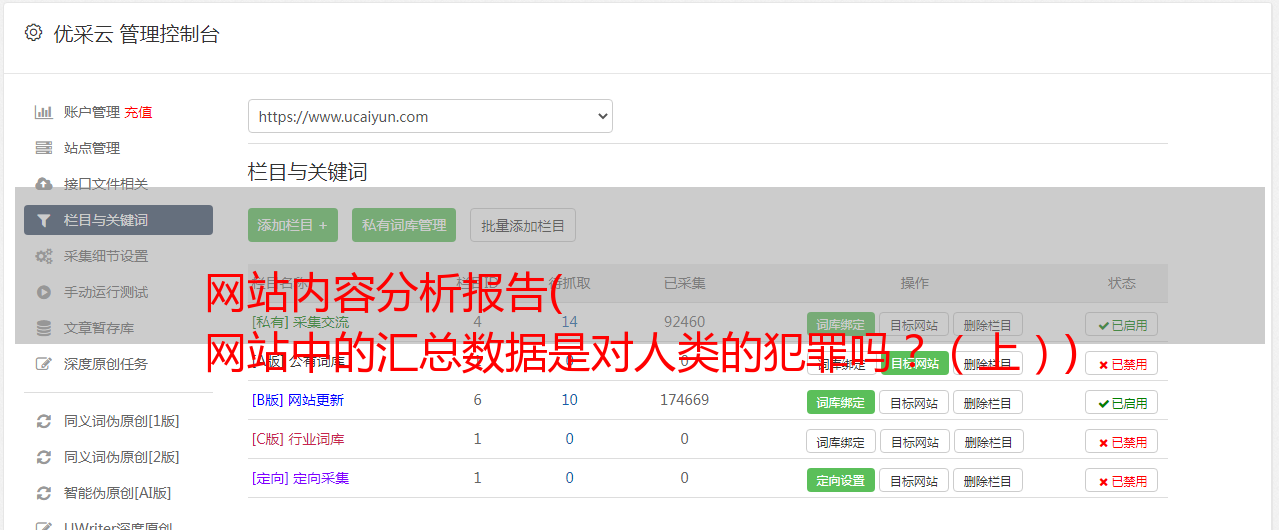1279x530 pixels.
Task: Toggle 已启用 status of 采集交流 row
Action: click(x=1121, y=324)
